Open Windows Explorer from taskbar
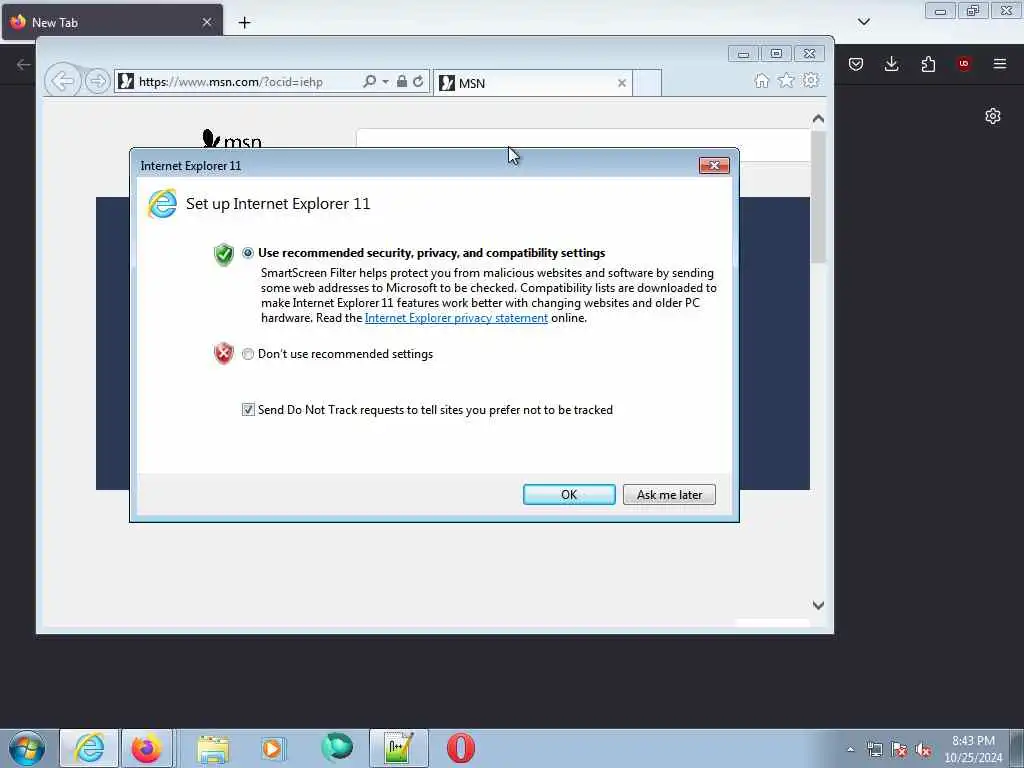This screenshot has width=1024, height=768. coord(213,749)
